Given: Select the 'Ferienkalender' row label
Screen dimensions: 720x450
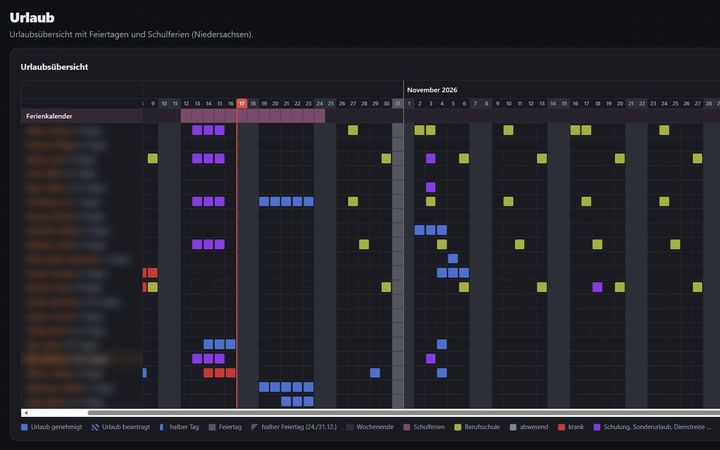Looking at the screenshot, I should pyautogui.click(x=49, y=116).
